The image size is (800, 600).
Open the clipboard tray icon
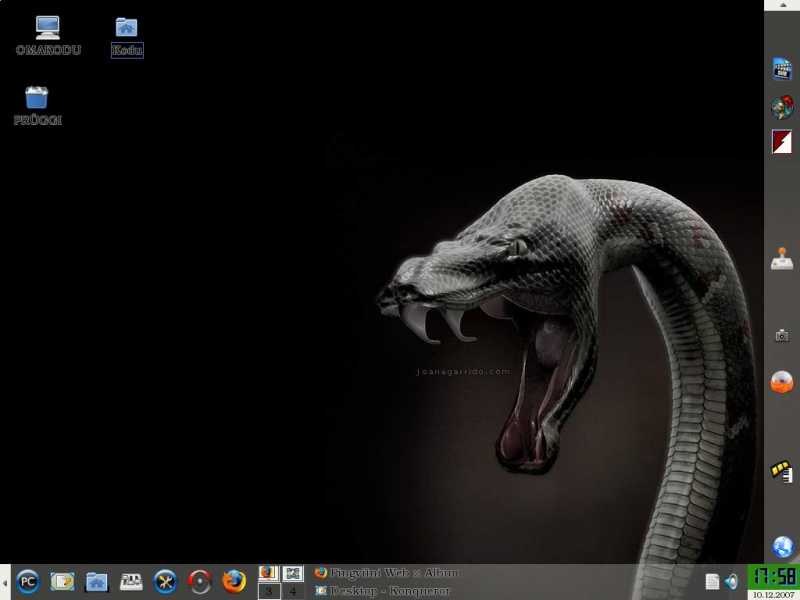tap(712, 582)
